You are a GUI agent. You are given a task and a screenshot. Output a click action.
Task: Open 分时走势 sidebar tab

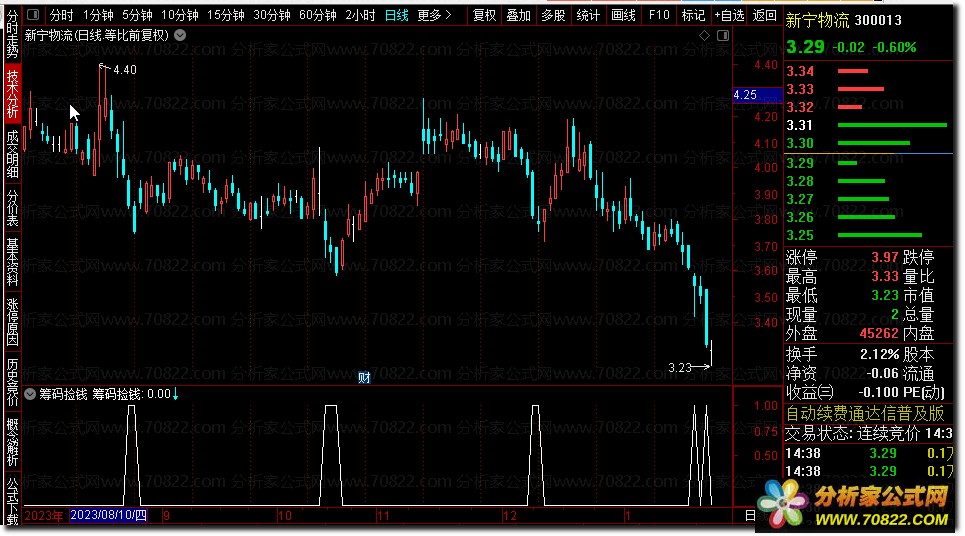tap(12, 35)
